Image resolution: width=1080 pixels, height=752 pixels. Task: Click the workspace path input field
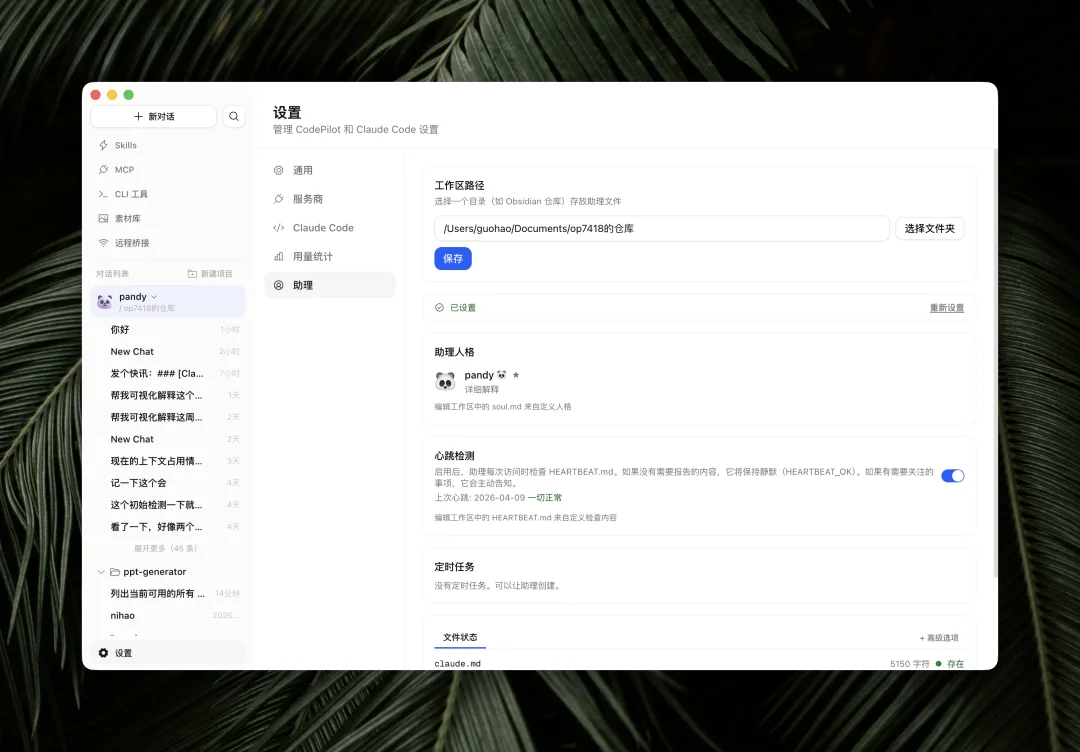click(660, 228)
